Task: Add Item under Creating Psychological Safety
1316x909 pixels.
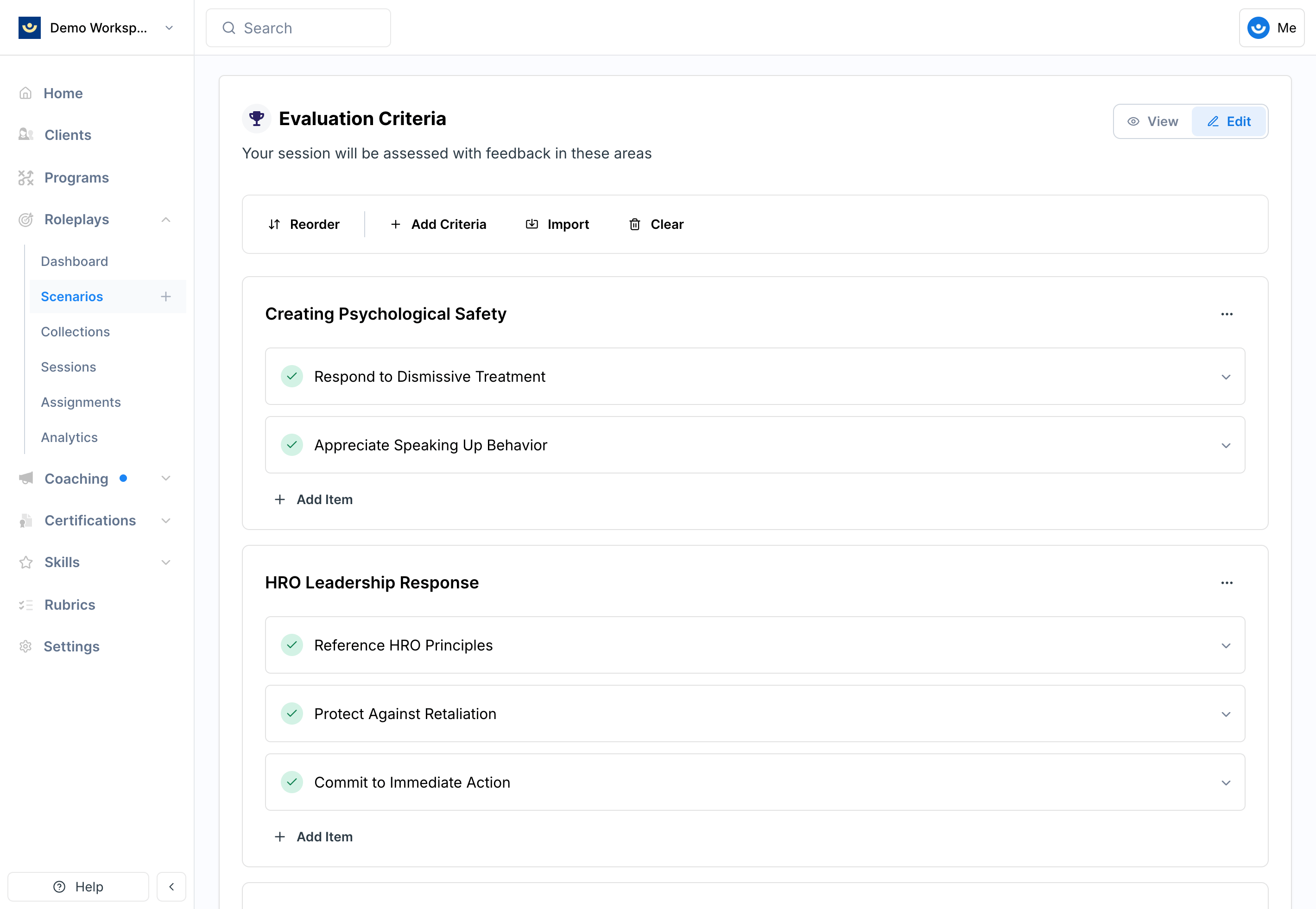Action: (x=314, y=499)
